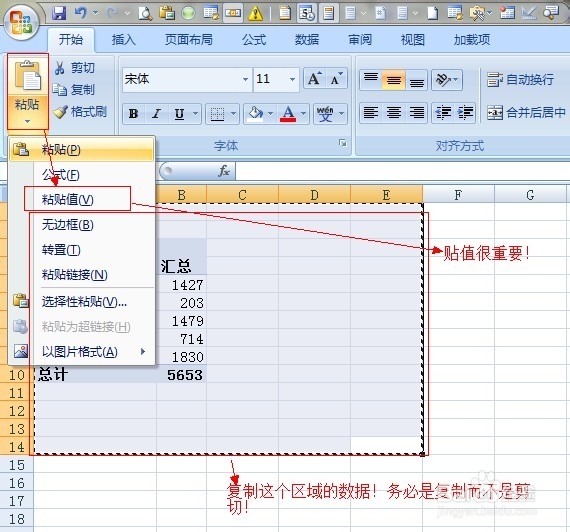
Task: Click the big Paste clipboard icon
Action: [x=28, y=76]
